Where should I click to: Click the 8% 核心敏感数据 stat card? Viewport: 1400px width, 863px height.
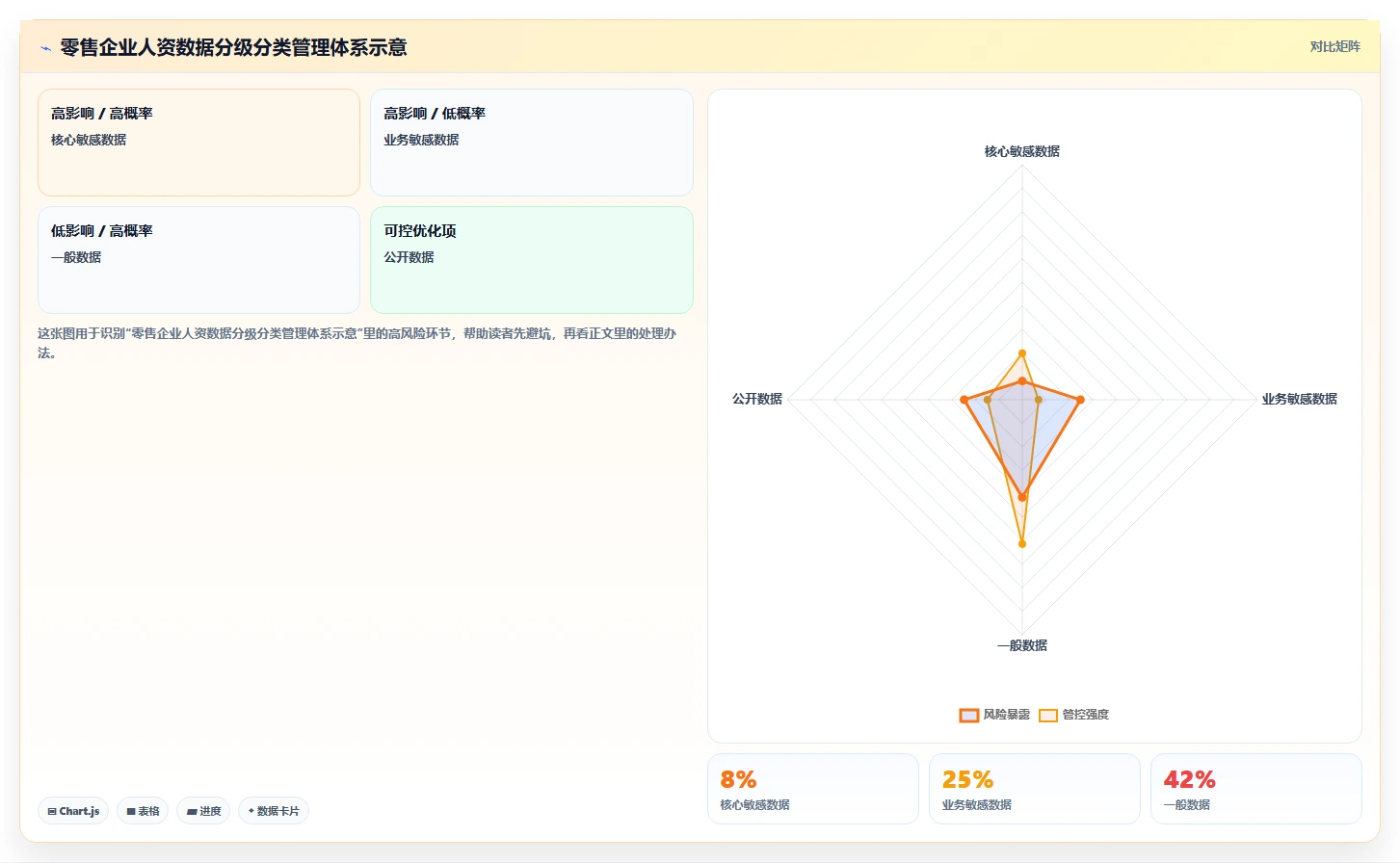click(x=813, y=789)
